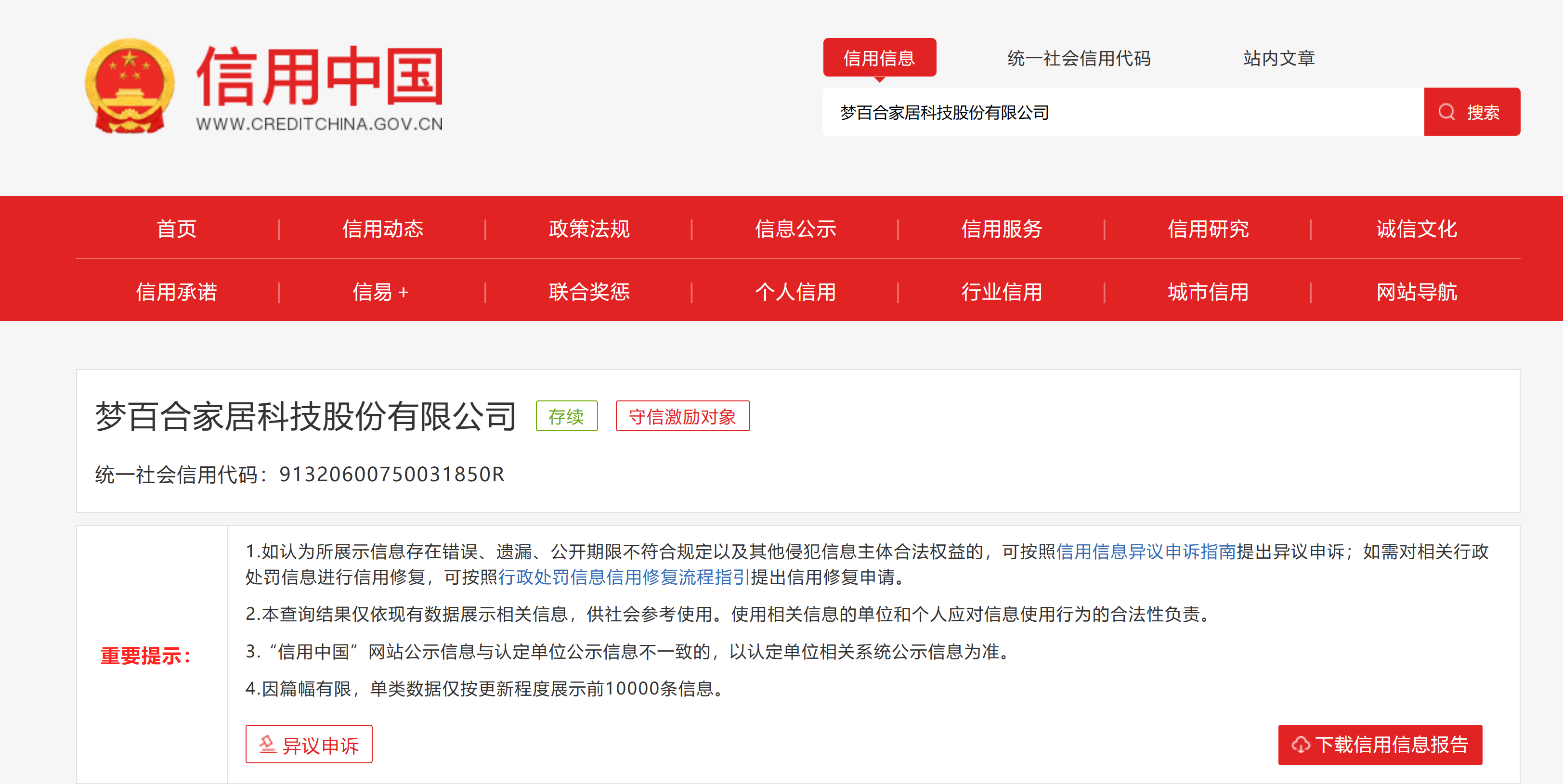This screenshot has height=784, width=1563.
Task: Click 下载信用信息报告 button
Action: [1380, 745]
